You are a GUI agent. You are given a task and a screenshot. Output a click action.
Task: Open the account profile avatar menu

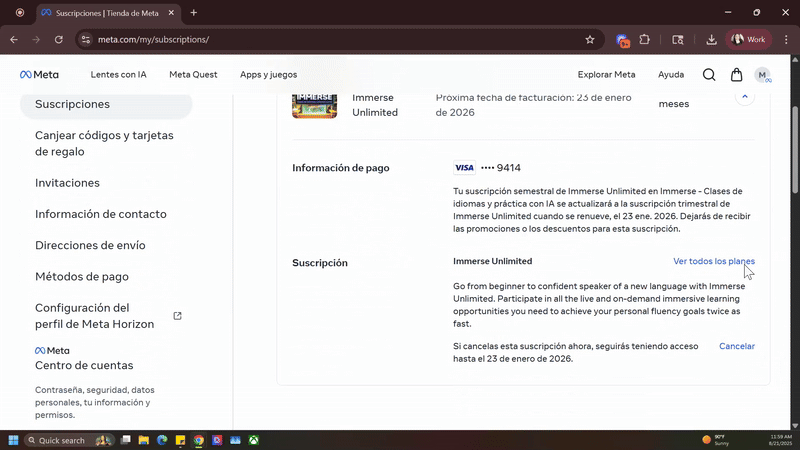point(762,75)
